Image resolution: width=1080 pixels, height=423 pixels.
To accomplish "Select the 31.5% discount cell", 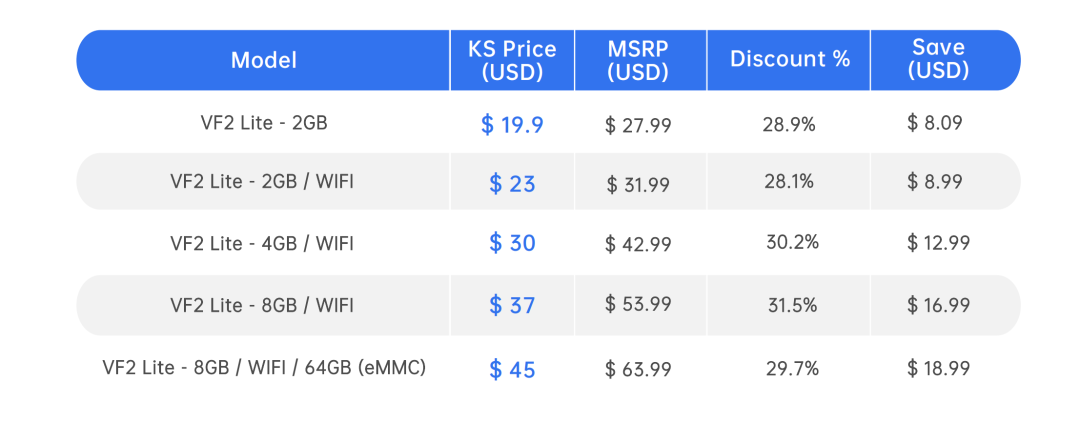I will (793, 305).
